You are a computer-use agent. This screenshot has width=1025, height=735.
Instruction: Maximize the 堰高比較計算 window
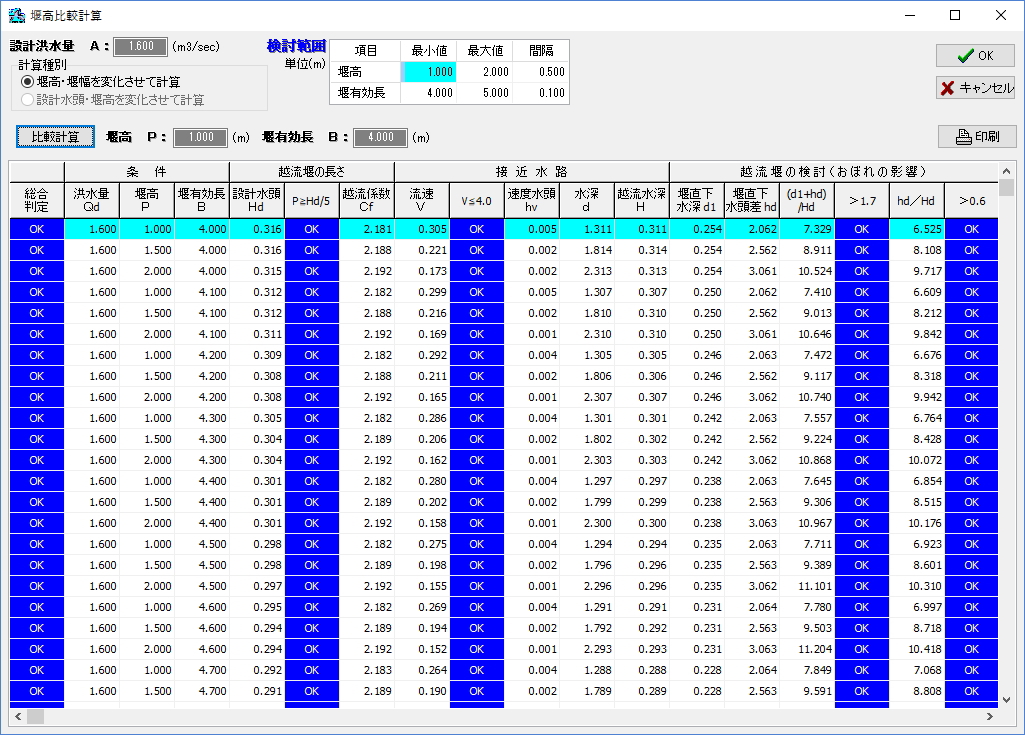pyautogui.click(x=955, y=15)
